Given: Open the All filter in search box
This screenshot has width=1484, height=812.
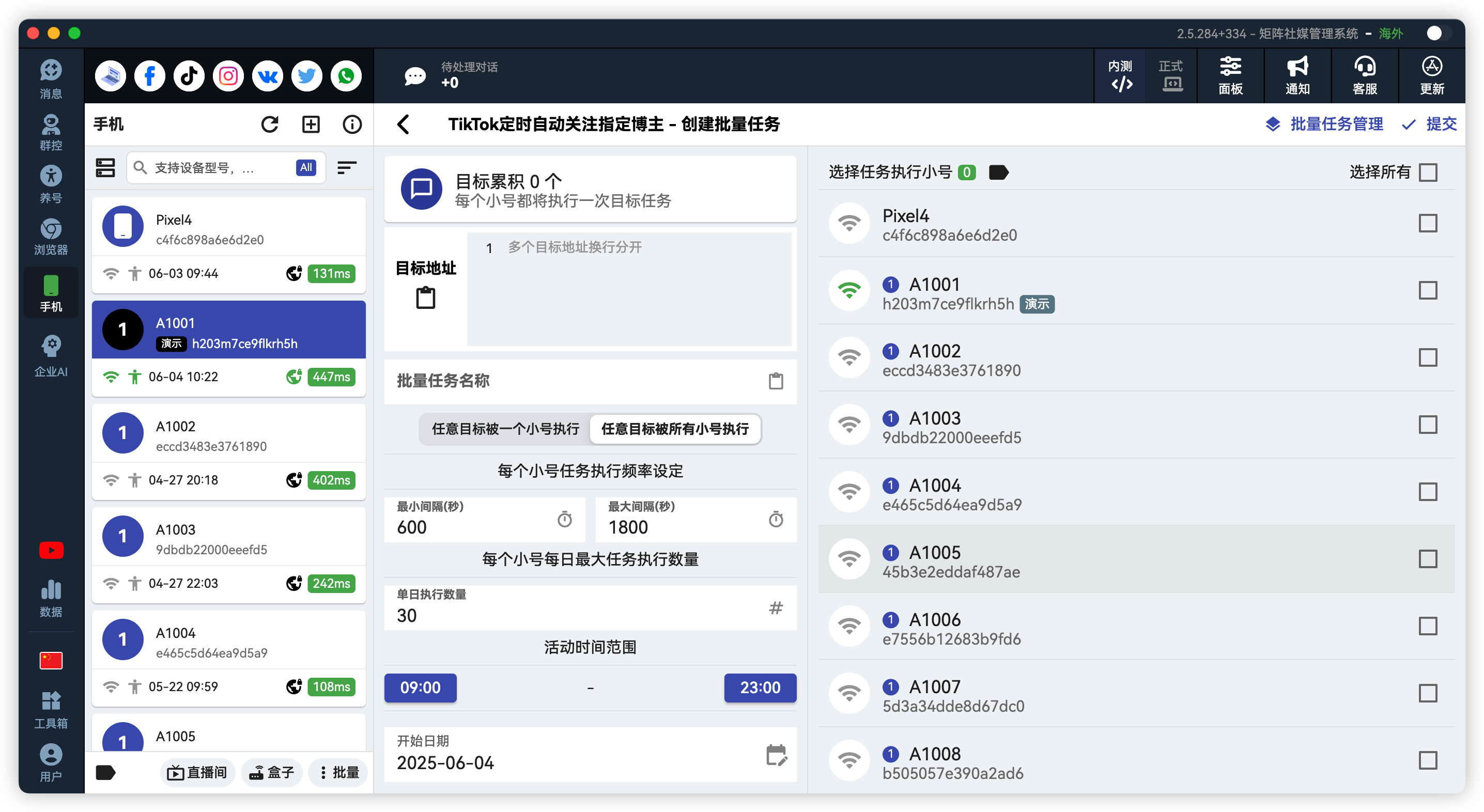Looking at the screenshot, I should point(306,167).
